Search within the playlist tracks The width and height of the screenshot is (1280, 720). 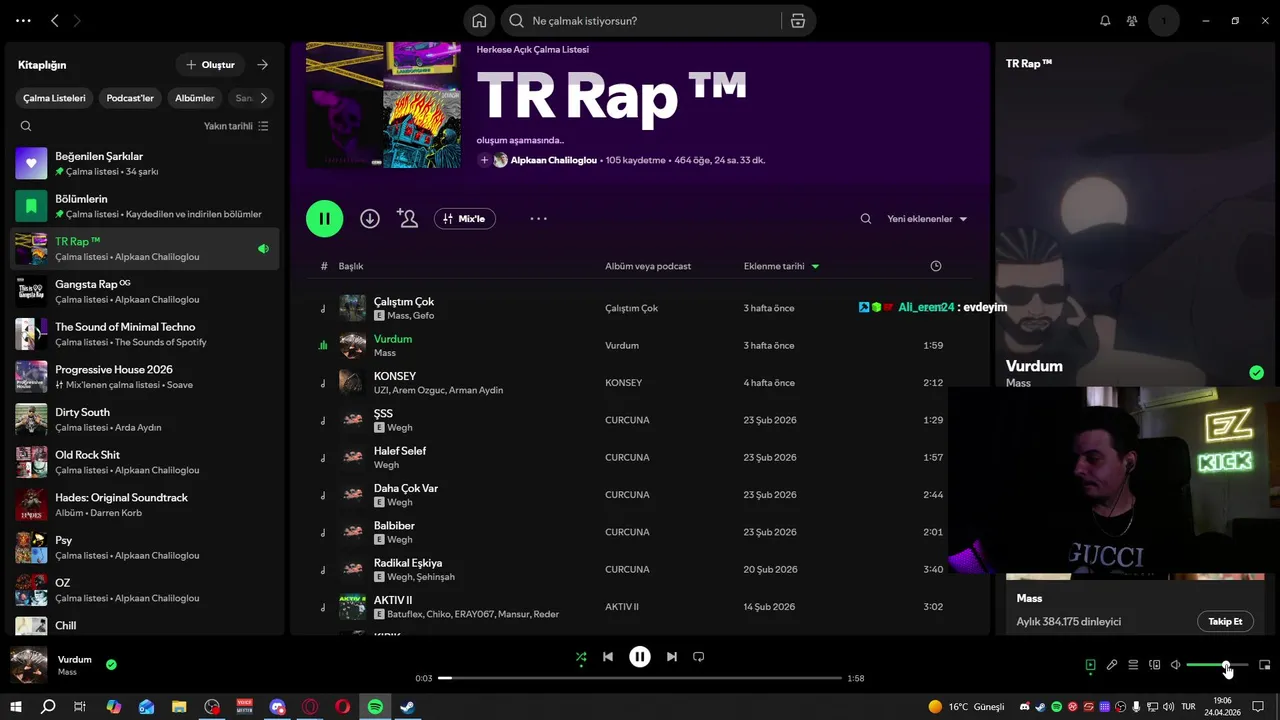866,219
